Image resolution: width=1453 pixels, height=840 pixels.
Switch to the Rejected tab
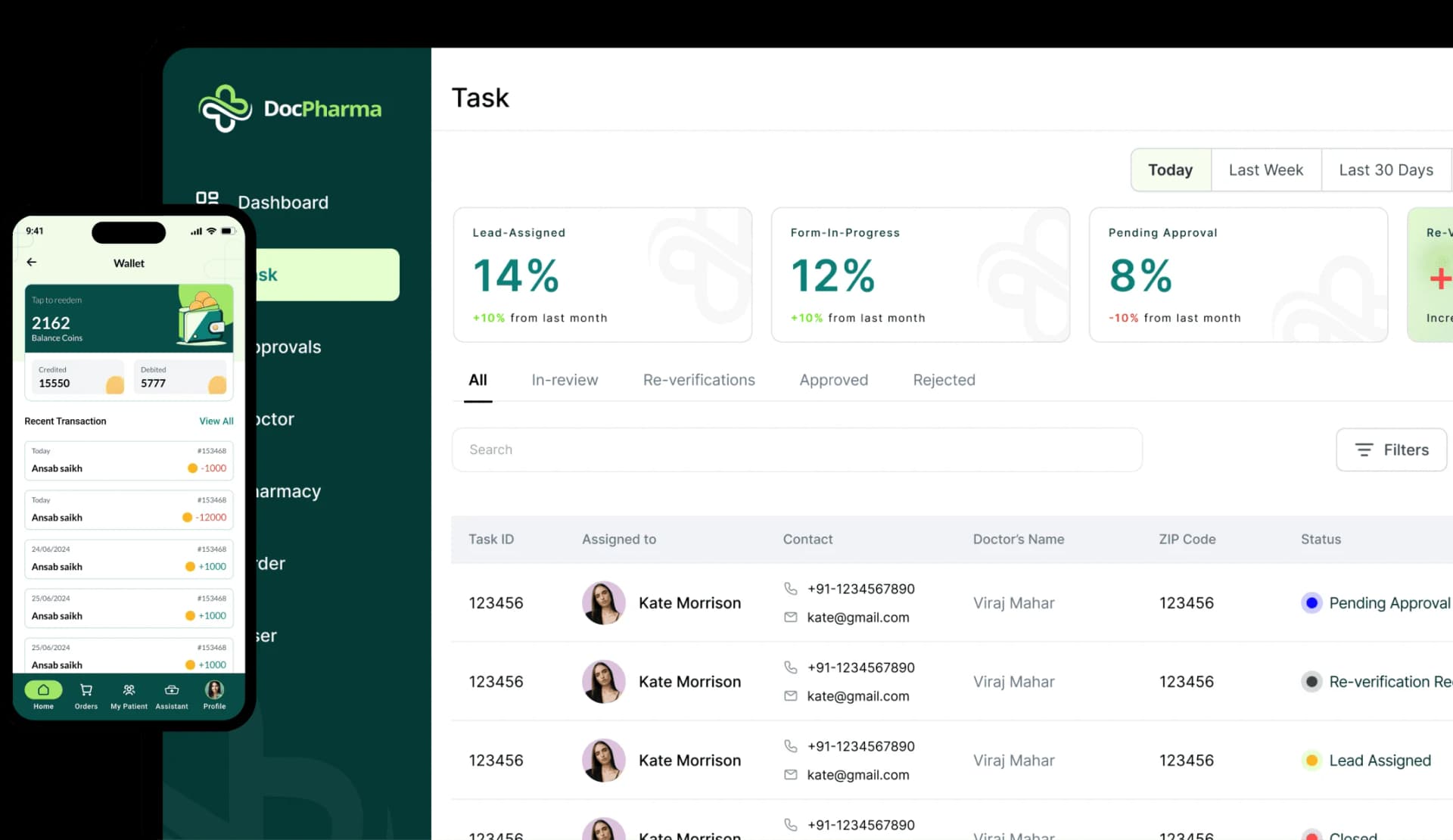click(944, 380)
